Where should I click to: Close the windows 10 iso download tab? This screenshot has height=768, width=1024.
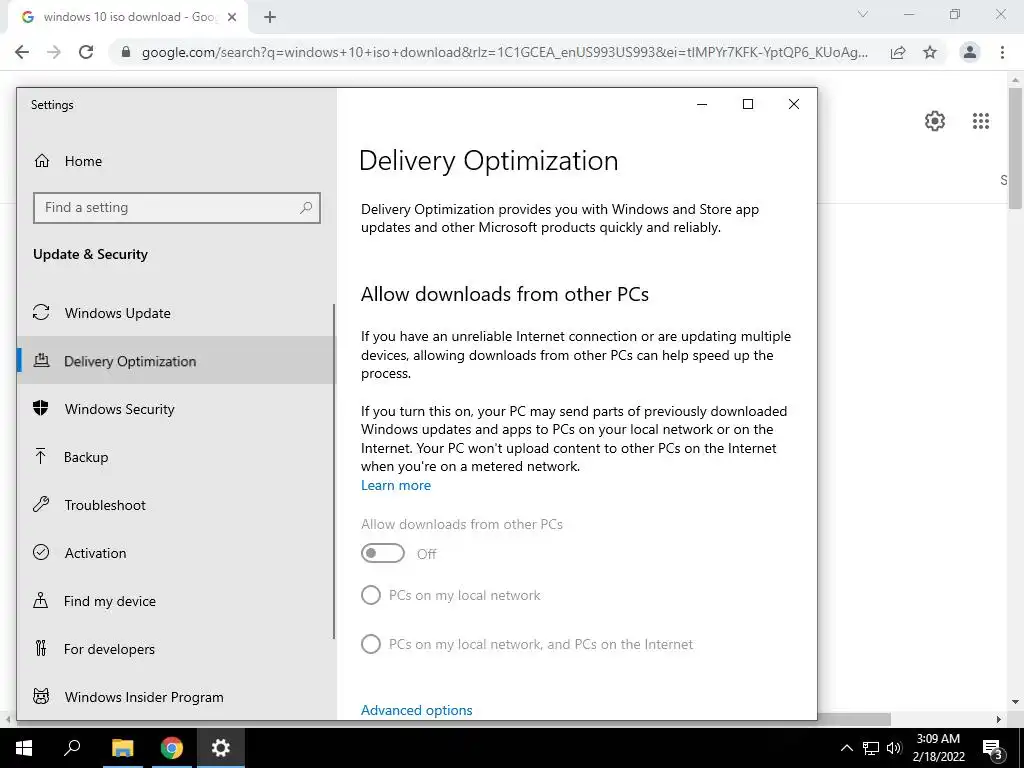[232, 17]
